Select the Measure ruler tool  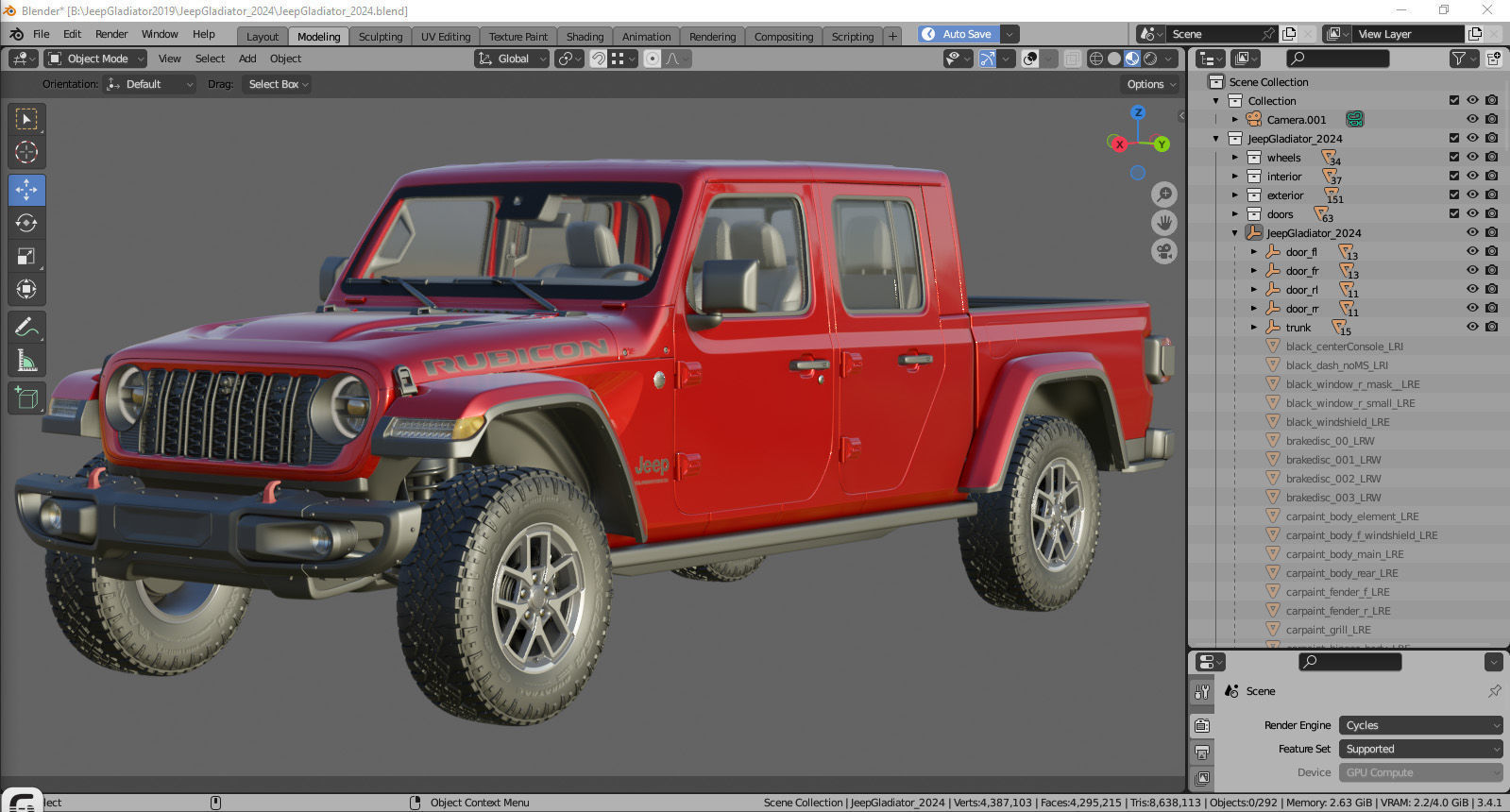pyautogui.click(x=26, y=360)
